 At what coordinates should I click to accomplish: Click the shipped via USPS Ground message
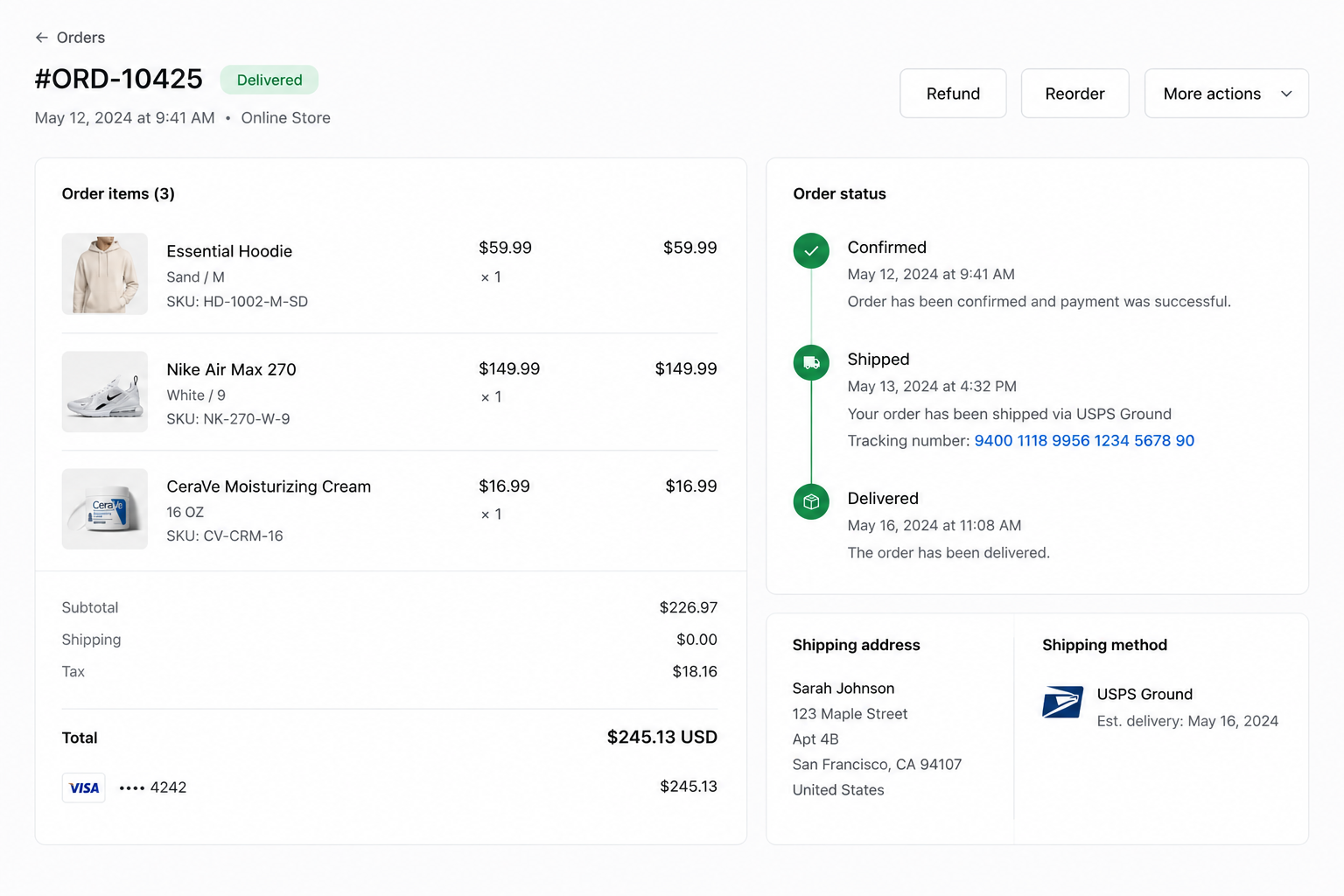click(1010, 414)
